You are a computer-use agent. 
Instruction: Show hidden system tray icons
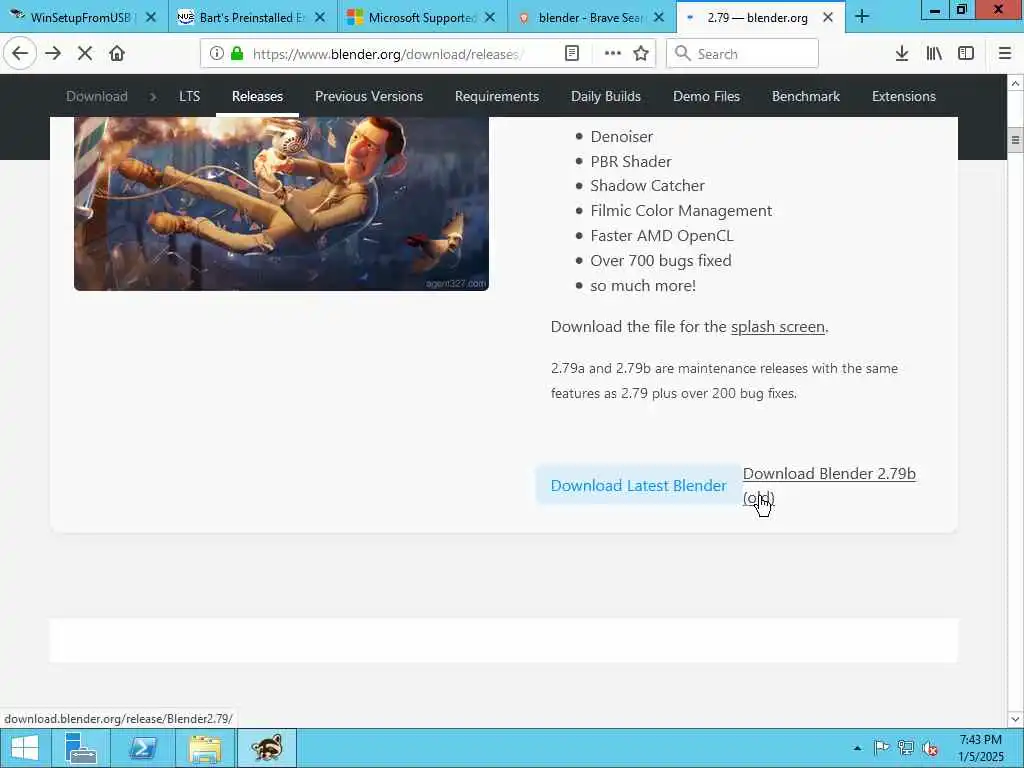coord(857,748)
